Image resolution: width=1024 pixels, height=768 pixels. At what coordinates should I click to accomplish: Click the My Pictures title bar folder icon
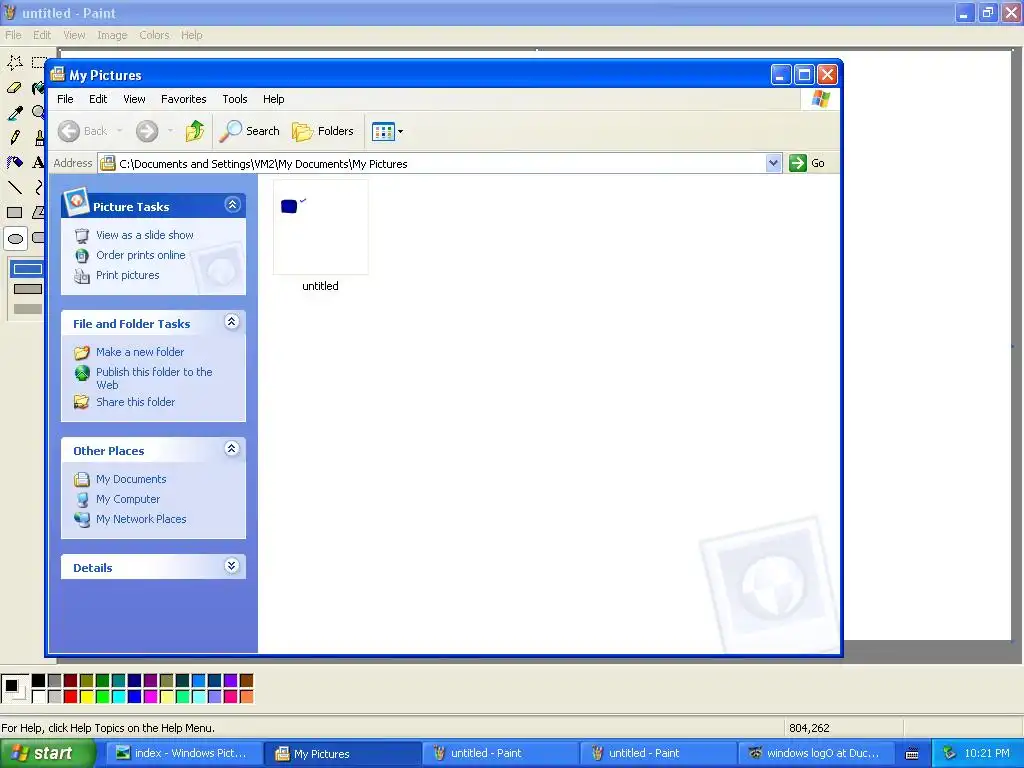pyautogui.click(x=57, y=74)
